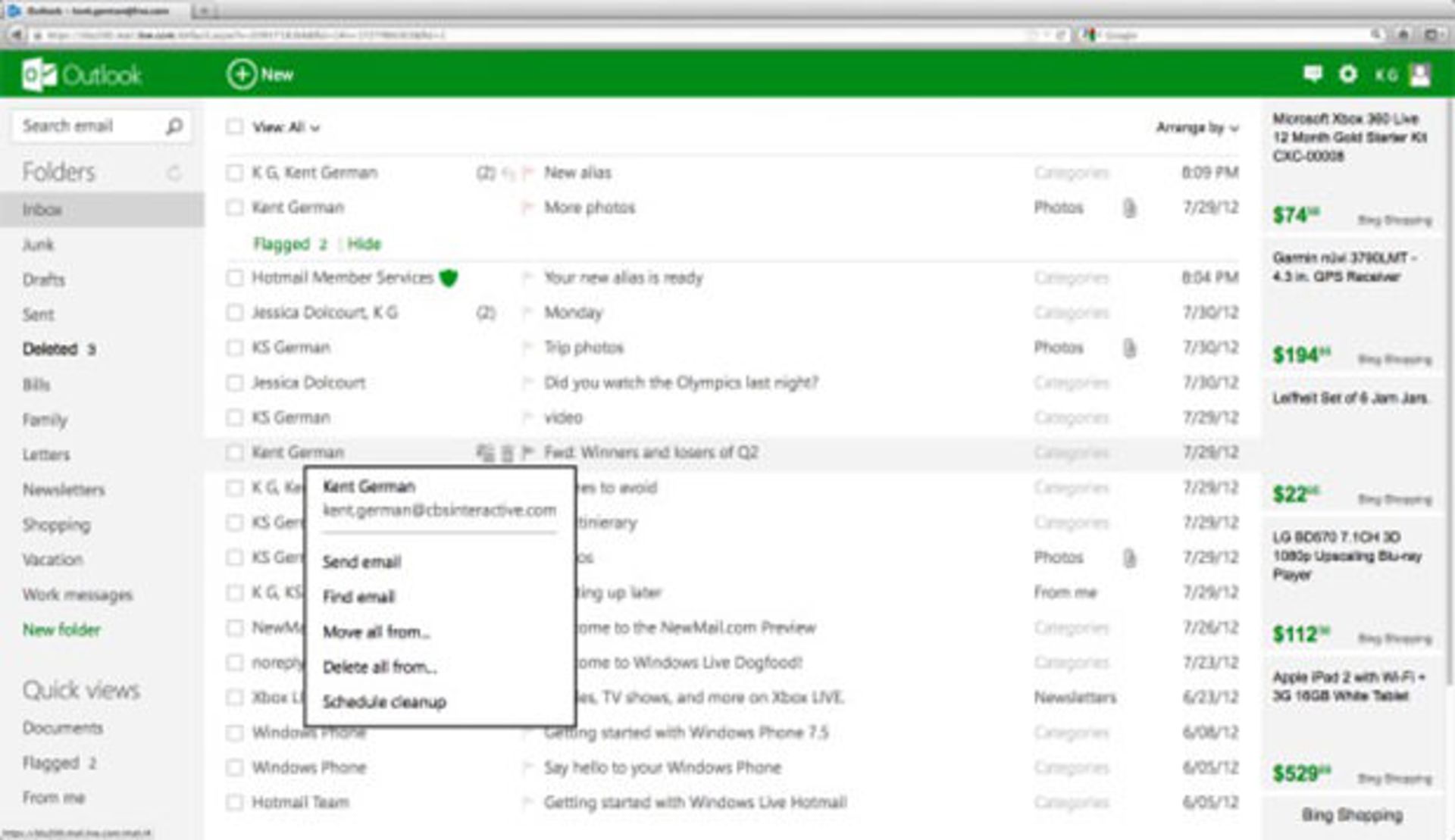1455x840 pixels.
Task: Open the Arrange by dropdown
Action: (1197, 127)
